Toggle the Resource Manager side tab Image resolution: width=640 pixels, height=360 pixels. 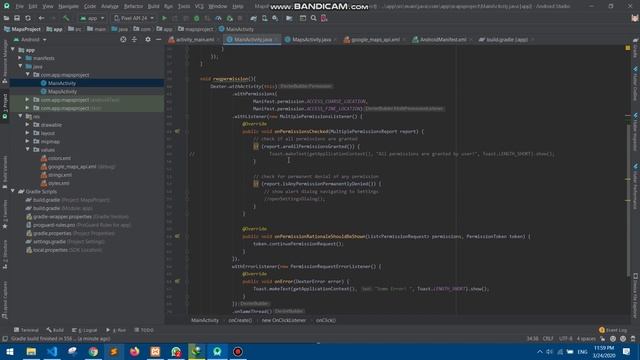(x=5, y=61)
